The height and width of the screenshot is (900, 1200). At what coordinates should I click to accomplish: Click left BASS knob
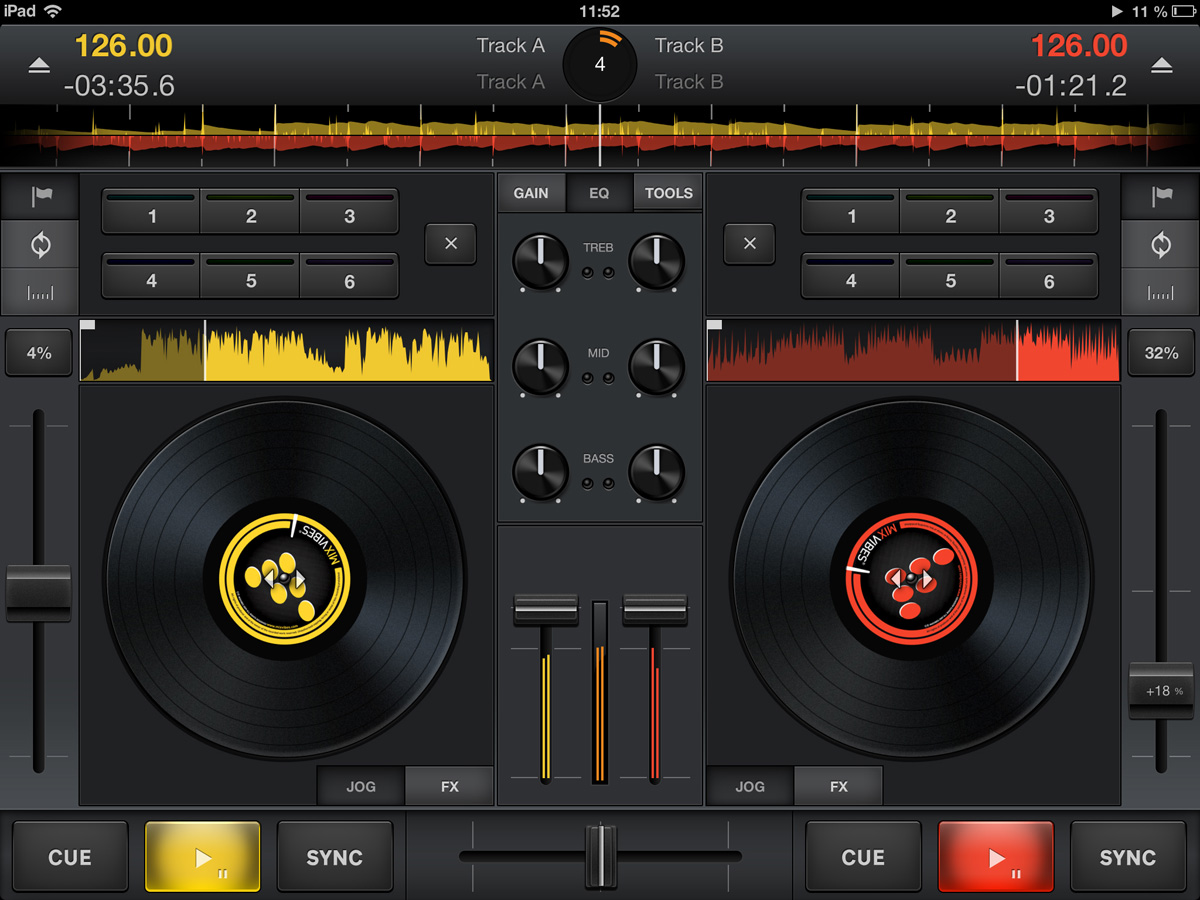pyautogui.click(x=540, y=471)
